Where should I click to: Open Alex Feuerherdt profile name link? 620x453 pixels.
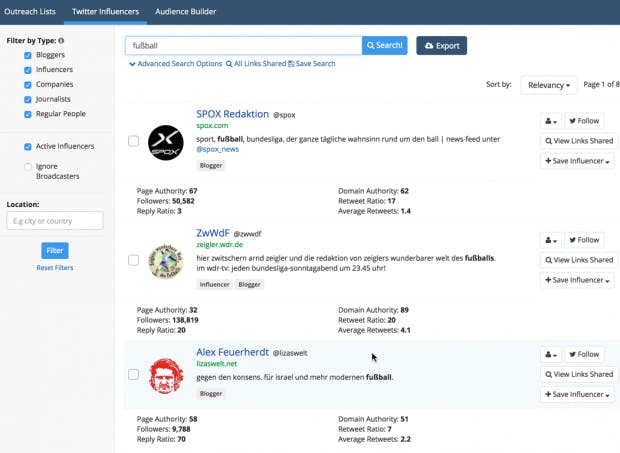(232, 352)
